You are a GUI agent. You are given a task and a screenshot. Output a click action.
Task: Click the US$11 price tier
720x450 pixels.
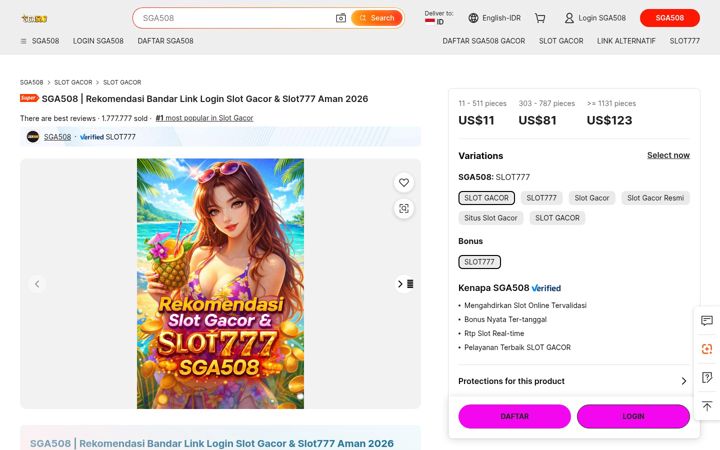point(476,120)
